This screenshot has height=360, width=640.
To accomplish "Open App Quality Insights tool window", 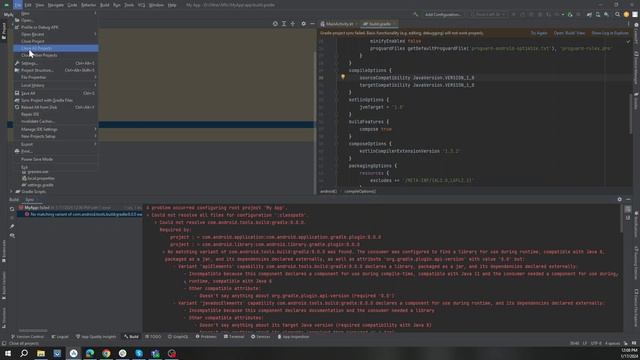I will click(x=96, y=337).
